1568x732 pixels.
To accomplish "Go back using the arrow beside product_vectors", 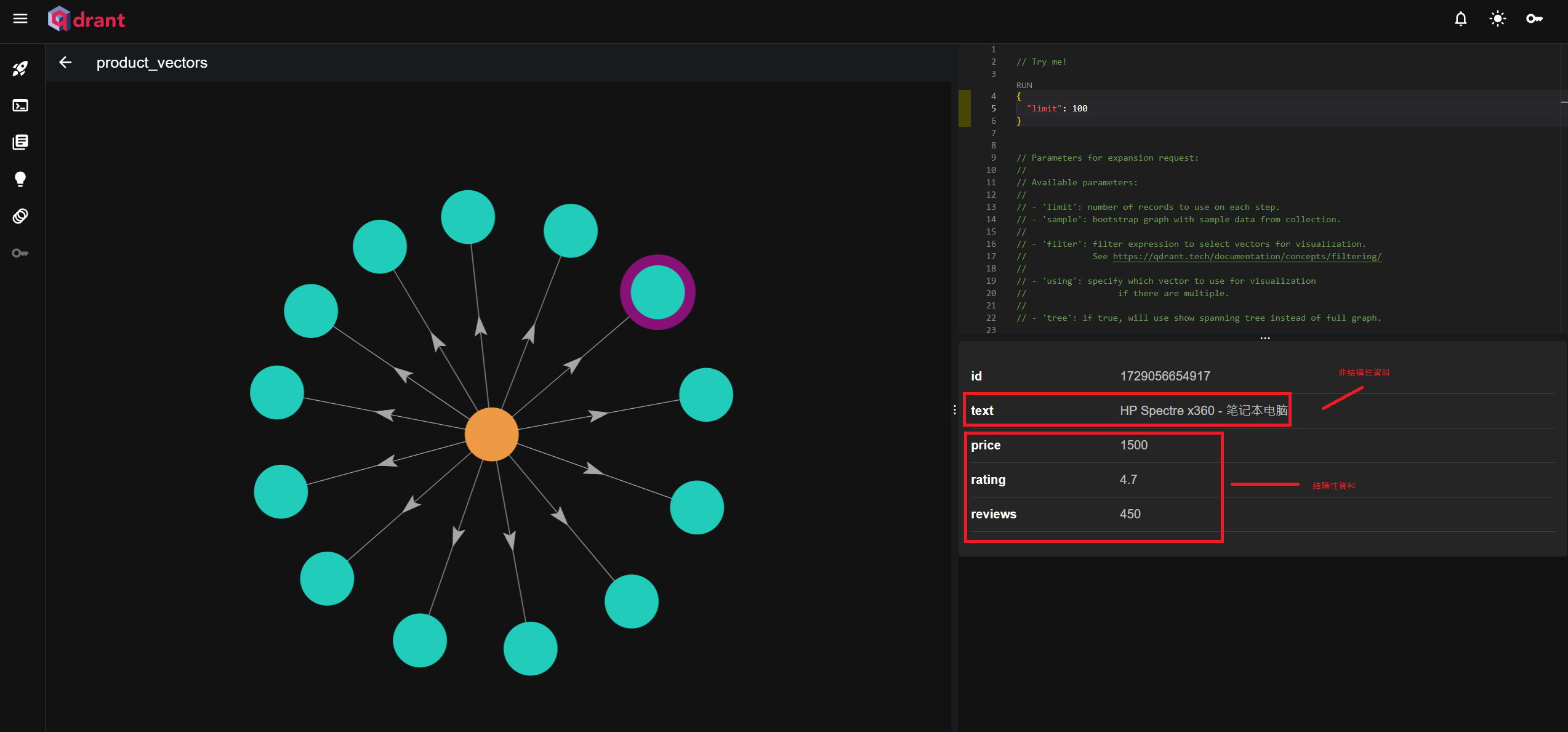I will click(x=65, y=62).
